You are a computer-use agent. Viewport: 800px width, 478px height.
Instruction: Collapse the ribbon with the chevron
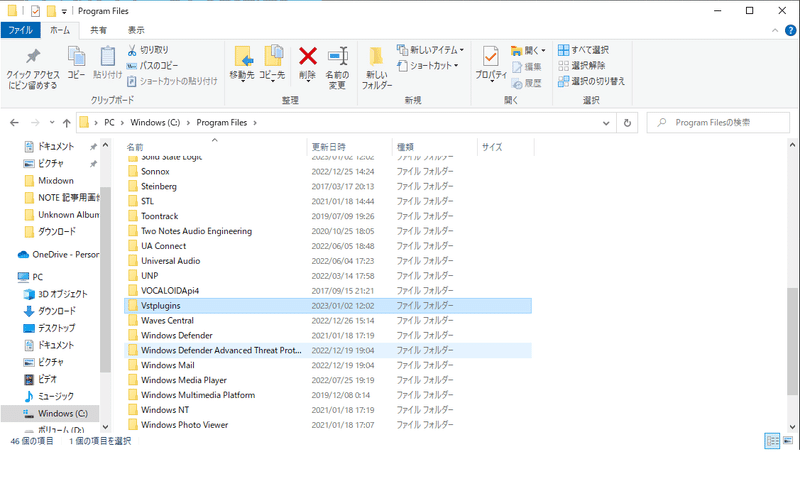pyautogui.click(x=774, y=31)
